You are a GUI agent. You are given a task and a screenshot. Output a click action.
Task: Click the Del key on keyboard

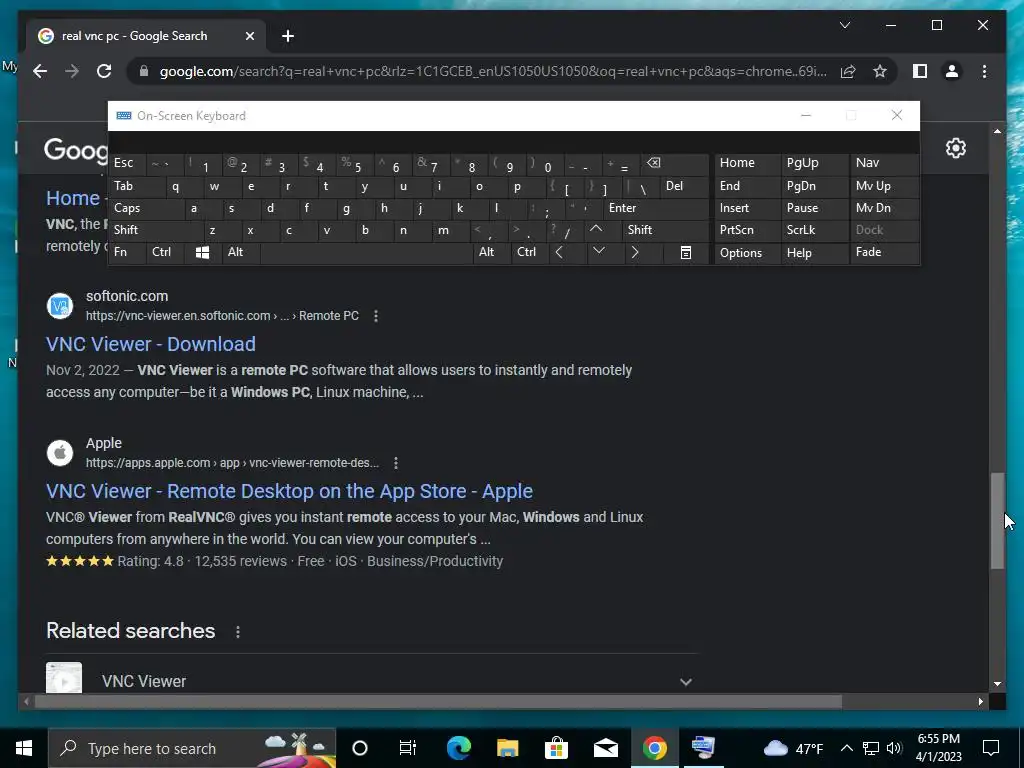684,186
